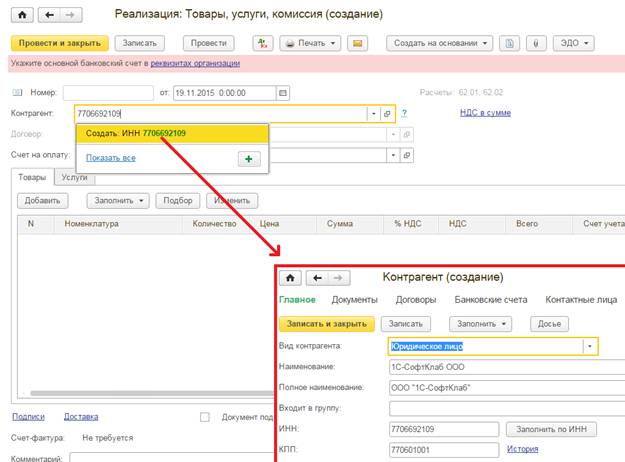Click the horizontal scrollbar of goods table
Screen dimensions: 625x462
click(152, 393)
